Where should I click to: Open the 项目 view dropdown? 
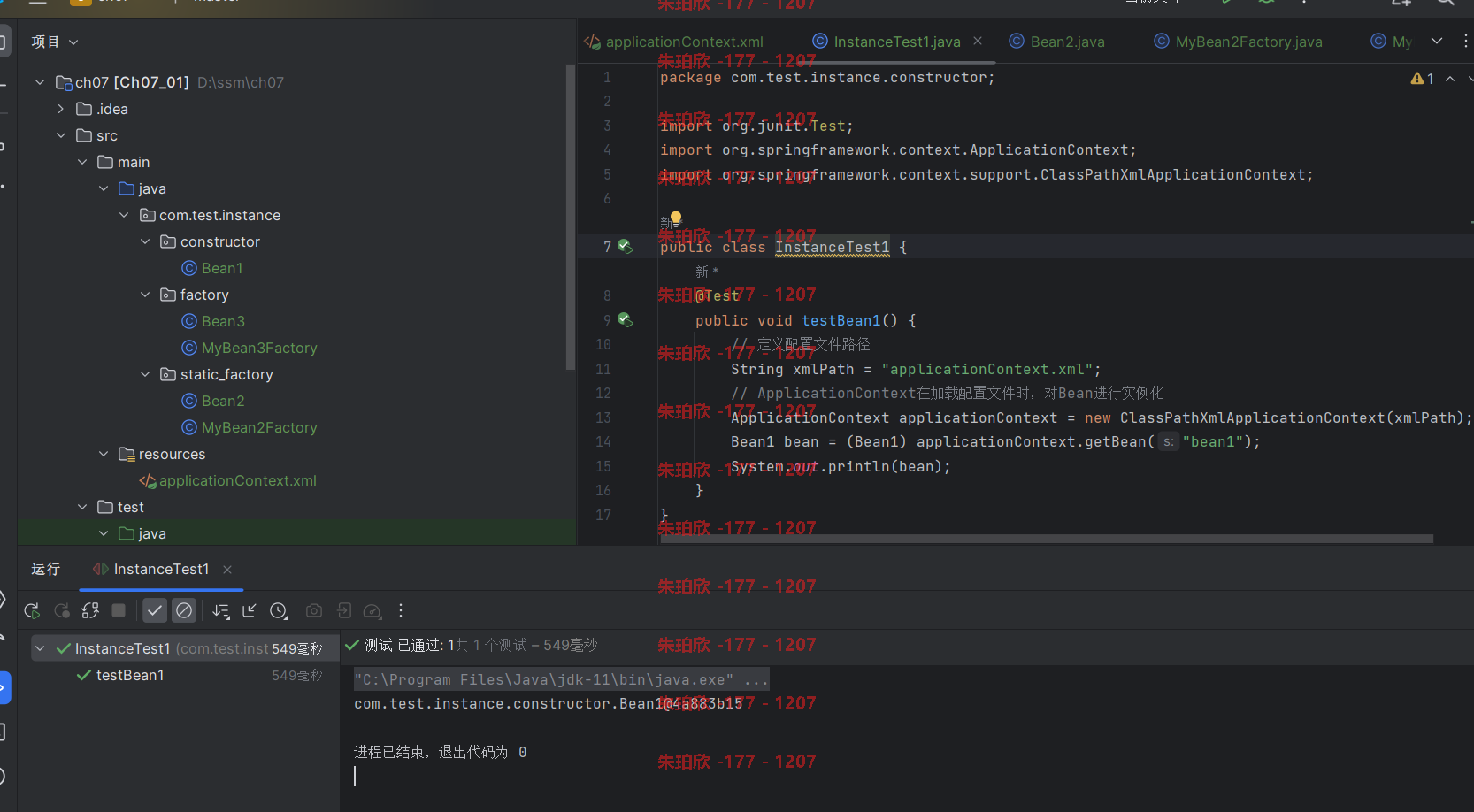coord(55,42)
